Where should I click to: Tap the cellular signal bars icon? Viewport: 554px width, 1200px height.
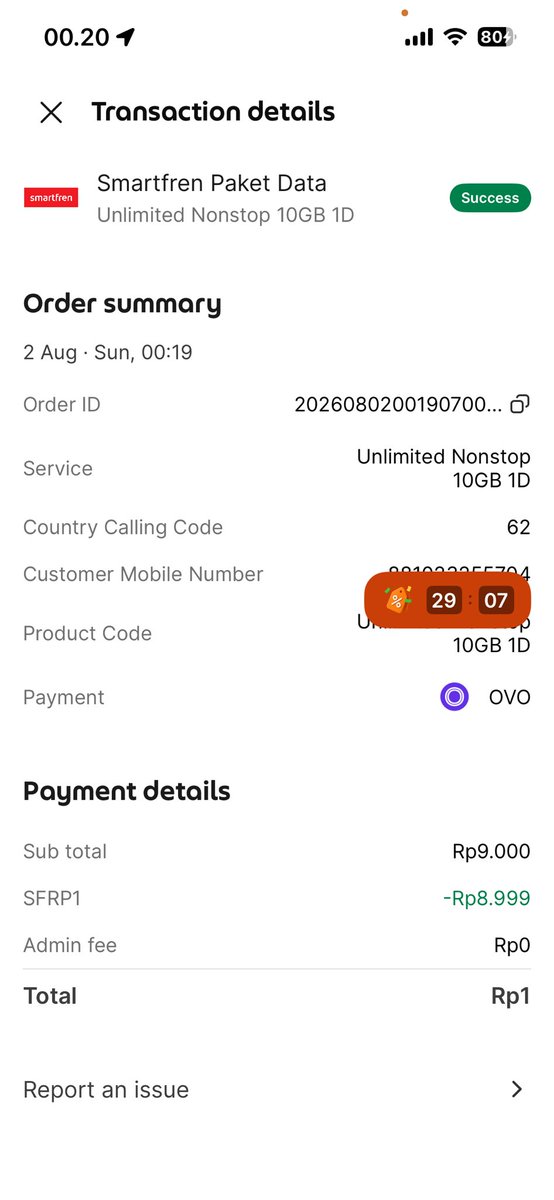click(x=419, y=38)
